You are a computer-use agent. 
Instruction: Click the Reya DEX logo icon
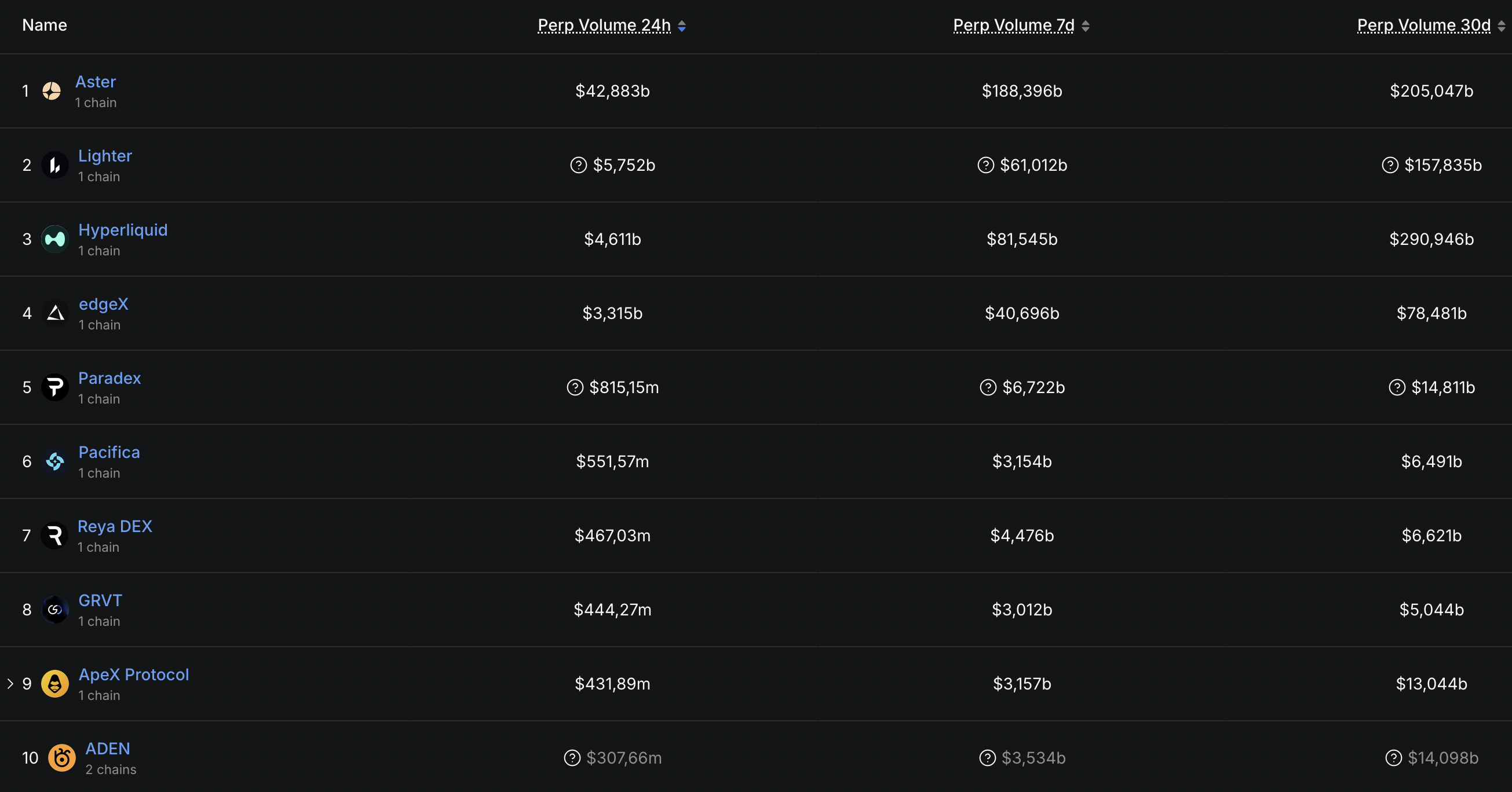(x=54, y=536)
